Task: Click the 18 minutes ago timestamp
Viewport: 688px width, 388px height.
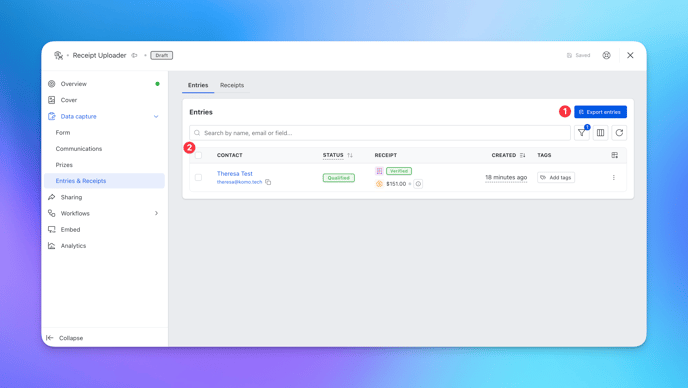Action: point(506,177)
